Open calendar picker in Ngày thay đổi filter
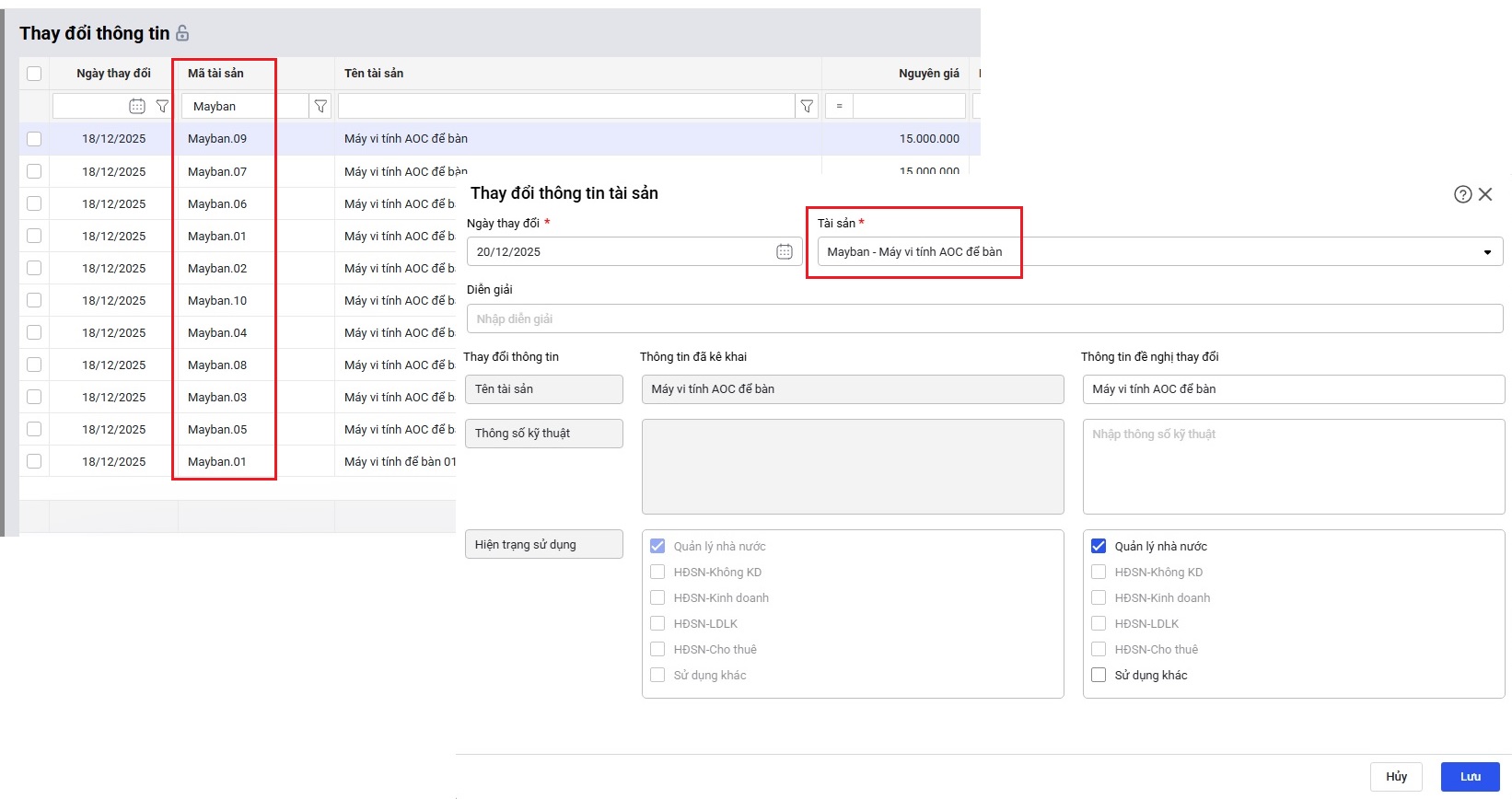The image size is (1512, 799). [137, 106]
